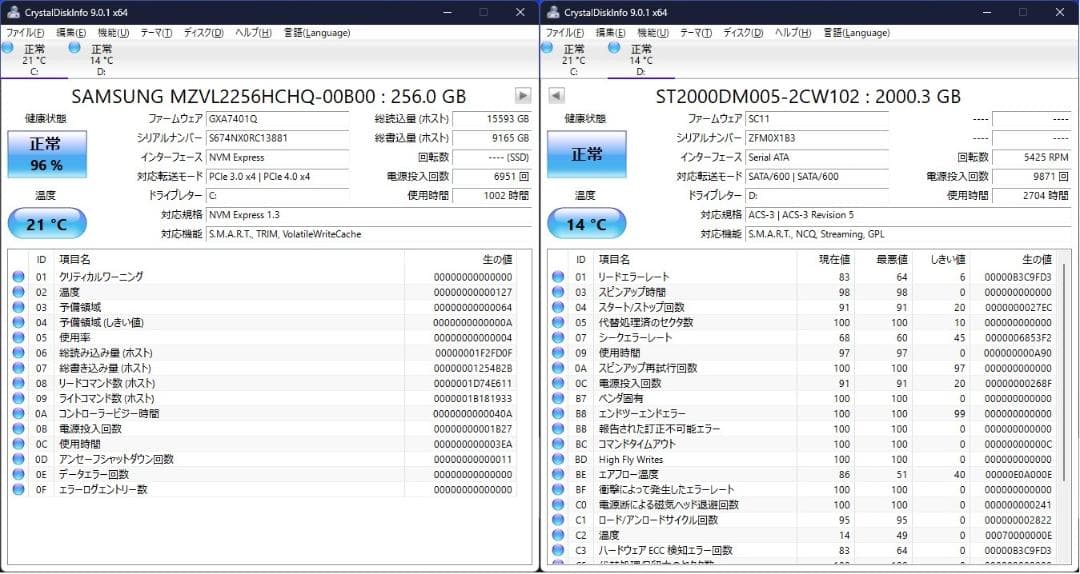
Task: Go to previous disk arrow button
Action: point(557,96)
